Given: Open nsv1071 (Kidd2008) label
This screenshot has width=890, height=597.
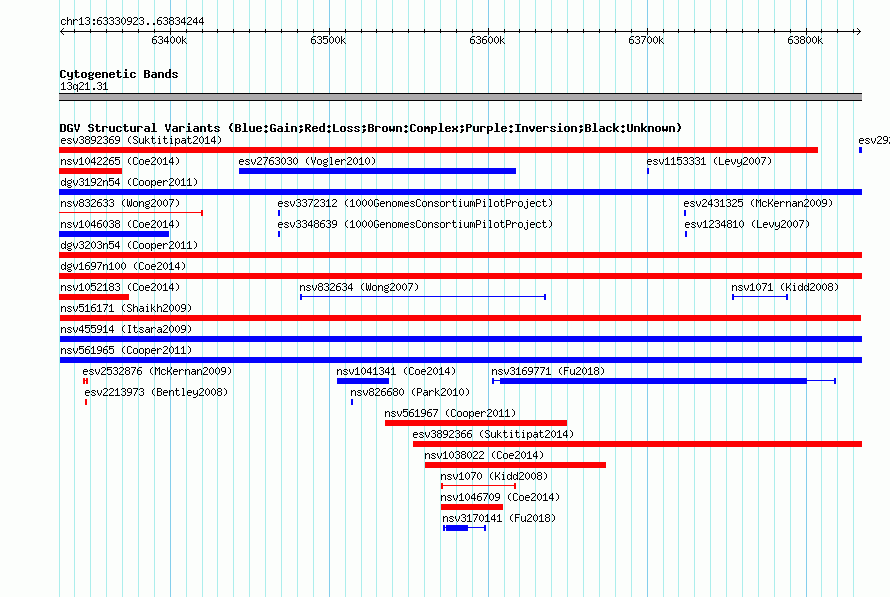Looking at the screenshot, I should click(x=784, y=287).
